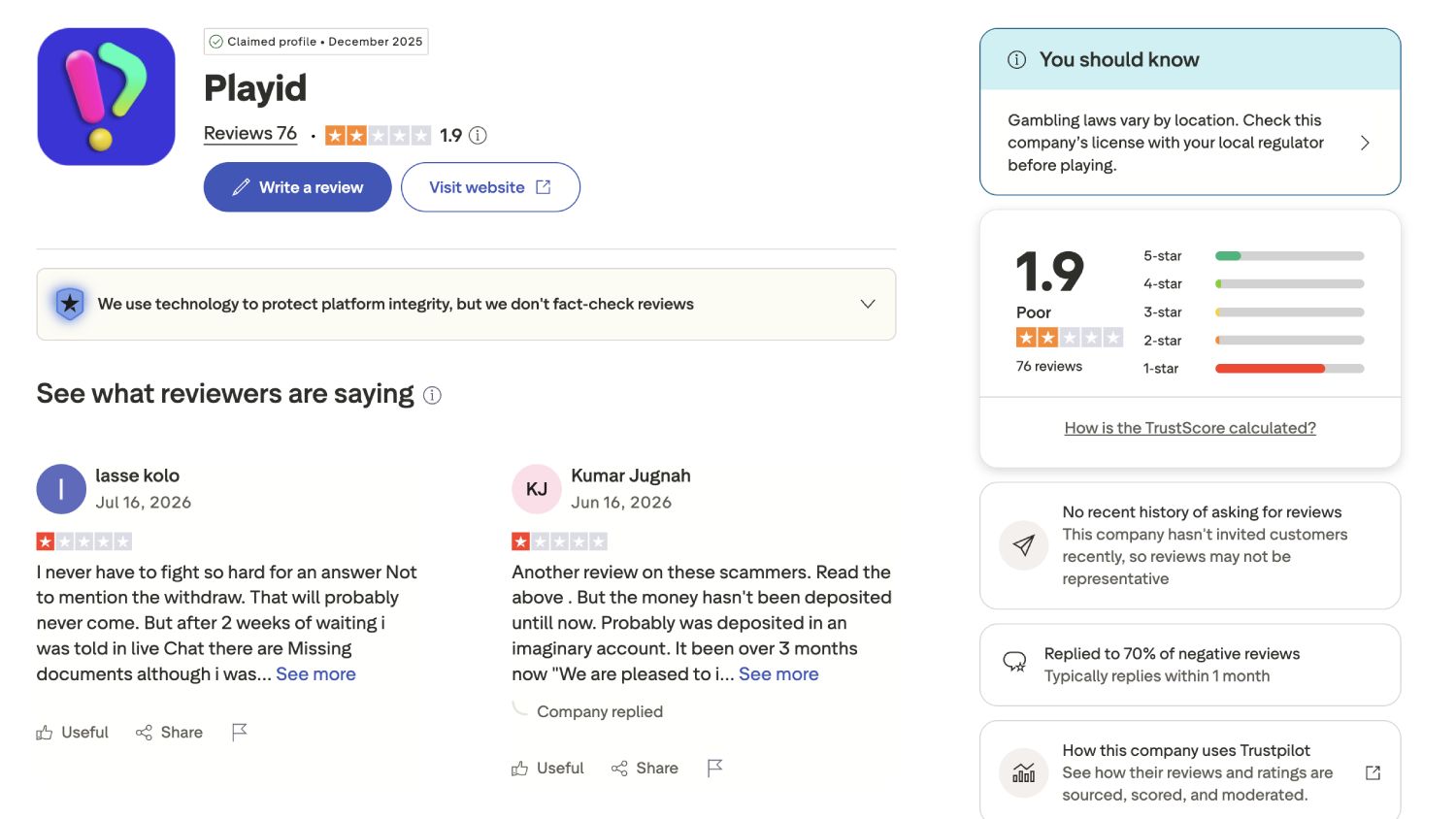Open the Playid company logo
Viewport: 1456px width, 819px height.
pos(106,97)
